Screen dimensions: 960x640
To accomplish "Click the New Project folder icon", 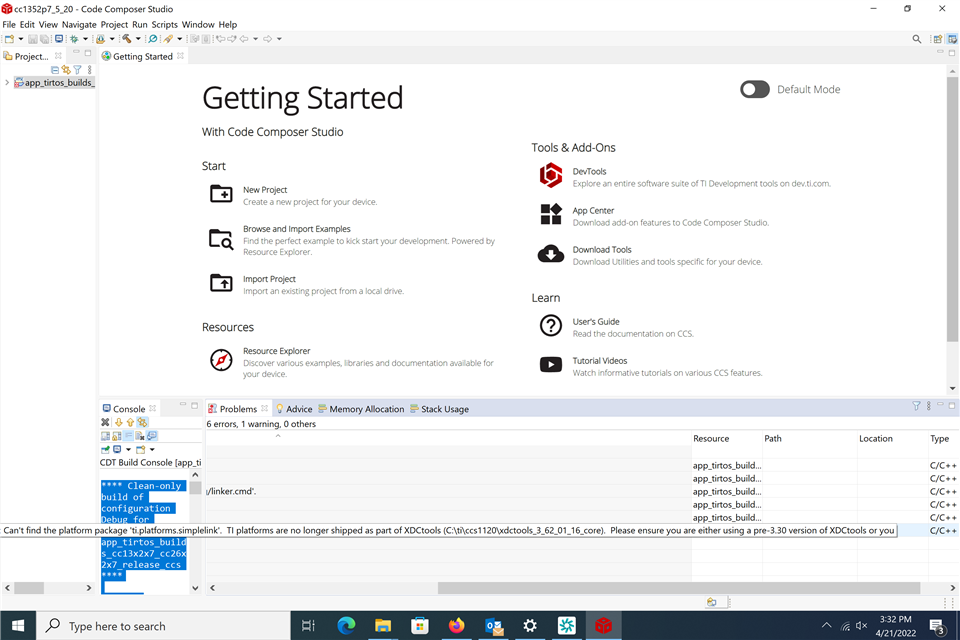I will pos(221,194).
